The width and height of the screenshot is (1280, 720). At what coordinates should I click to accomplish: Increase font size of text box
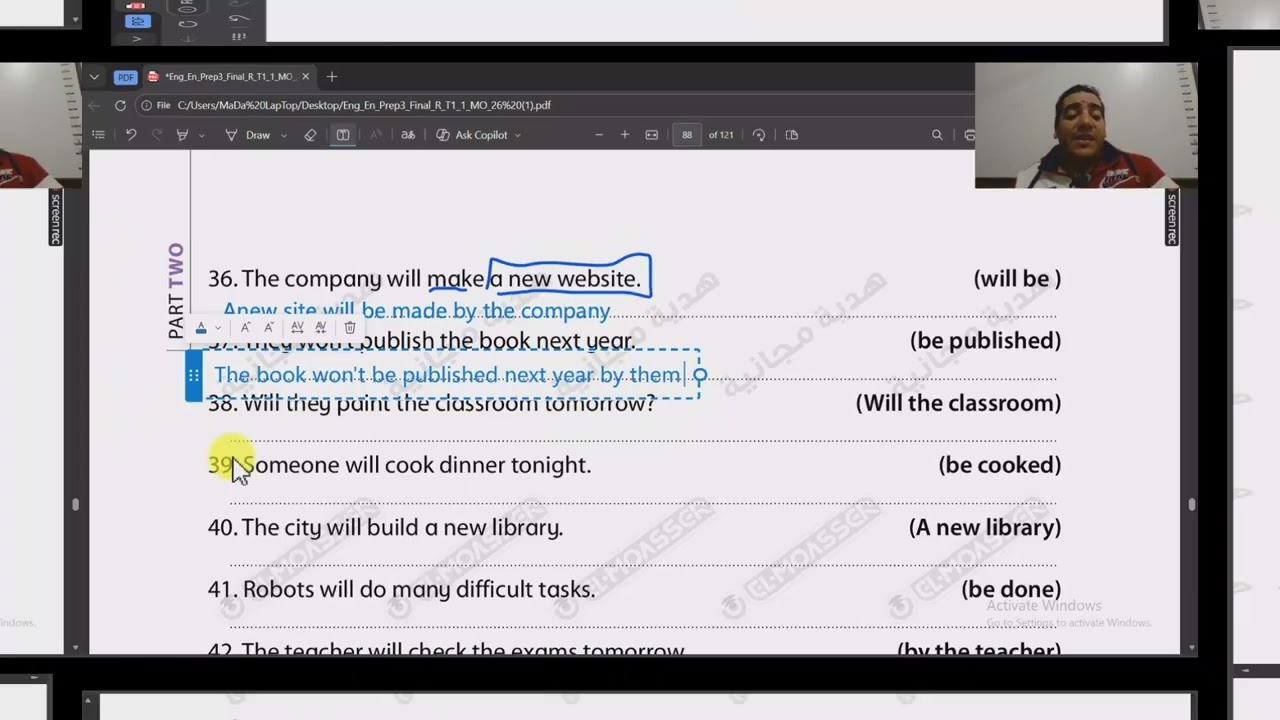tap(245, 327)
